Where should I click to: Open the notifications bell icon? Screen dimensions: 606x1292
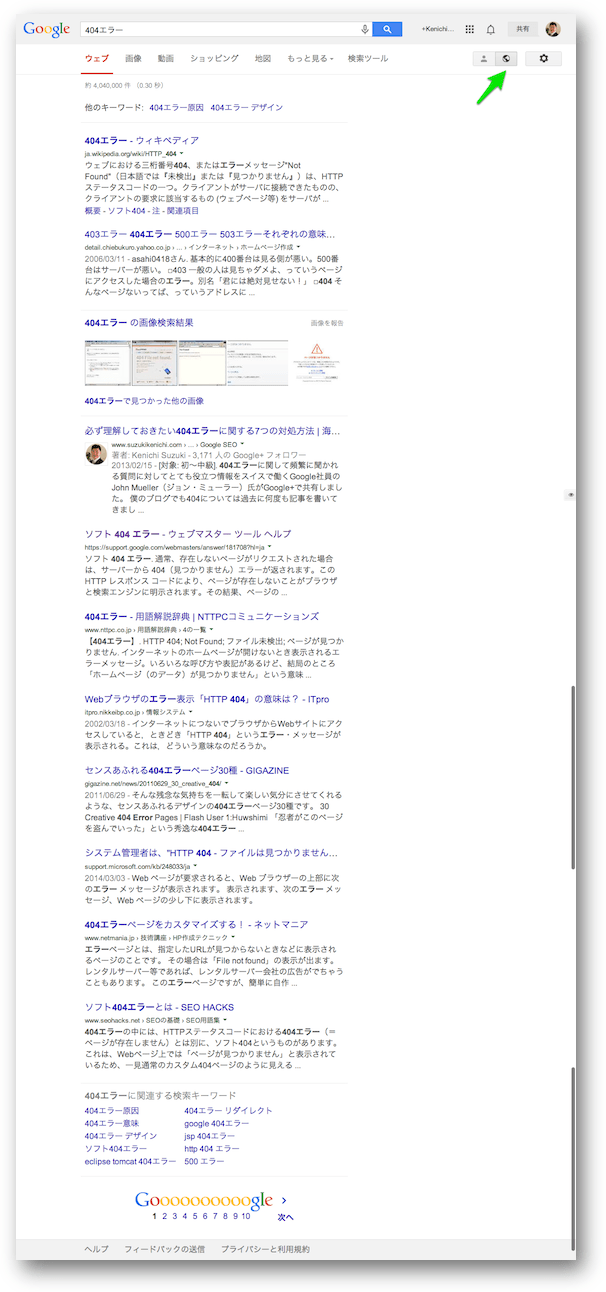(490, 30)
